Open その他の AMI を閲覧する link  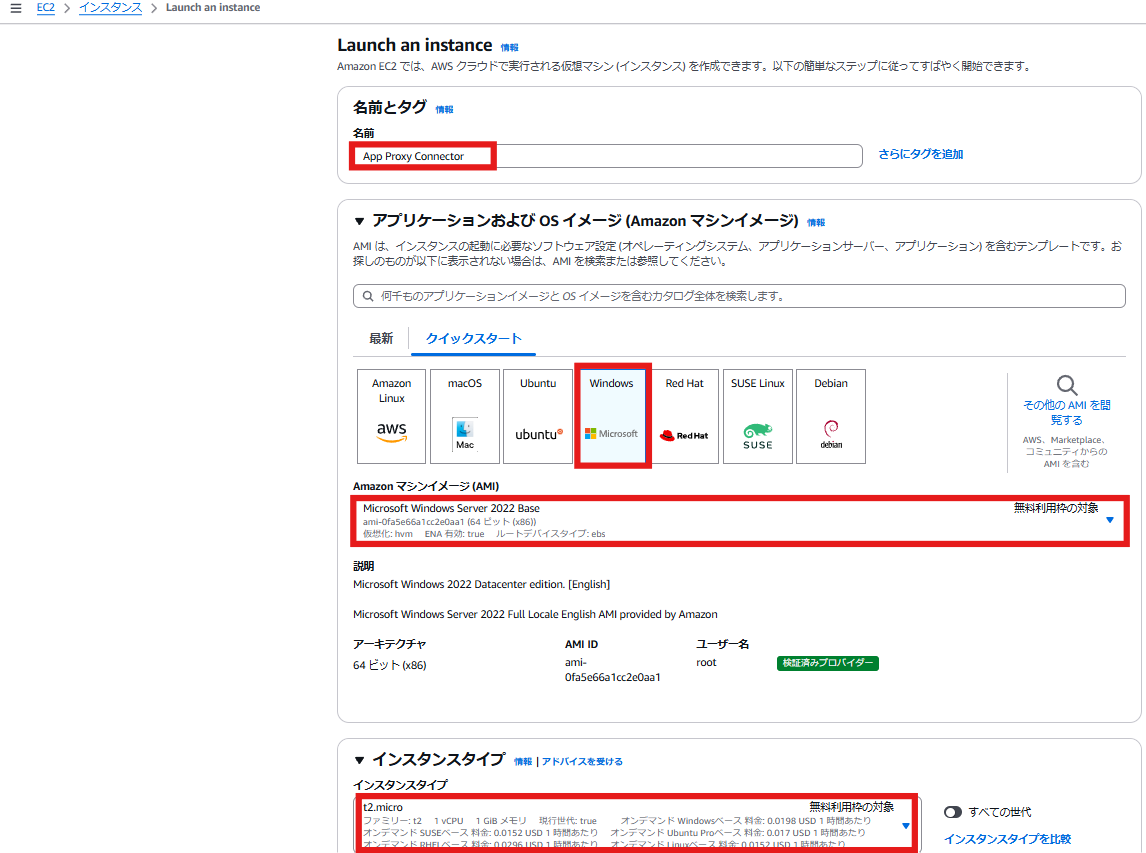[1066, 412]
